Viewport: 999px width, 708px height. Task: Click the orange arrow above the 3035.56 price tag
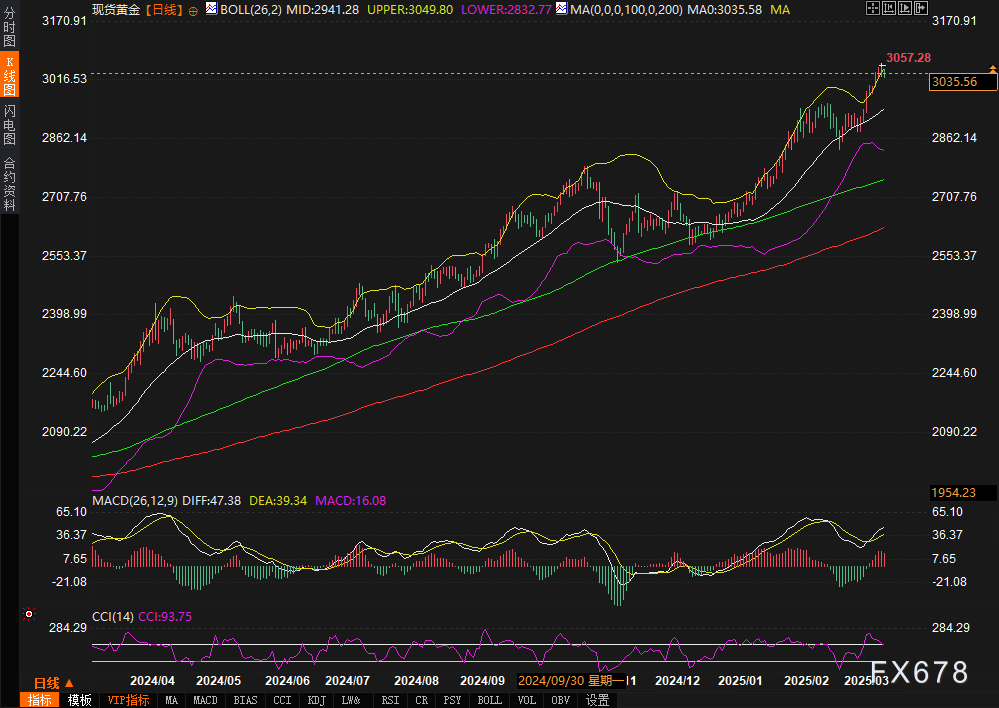[991, 68]
